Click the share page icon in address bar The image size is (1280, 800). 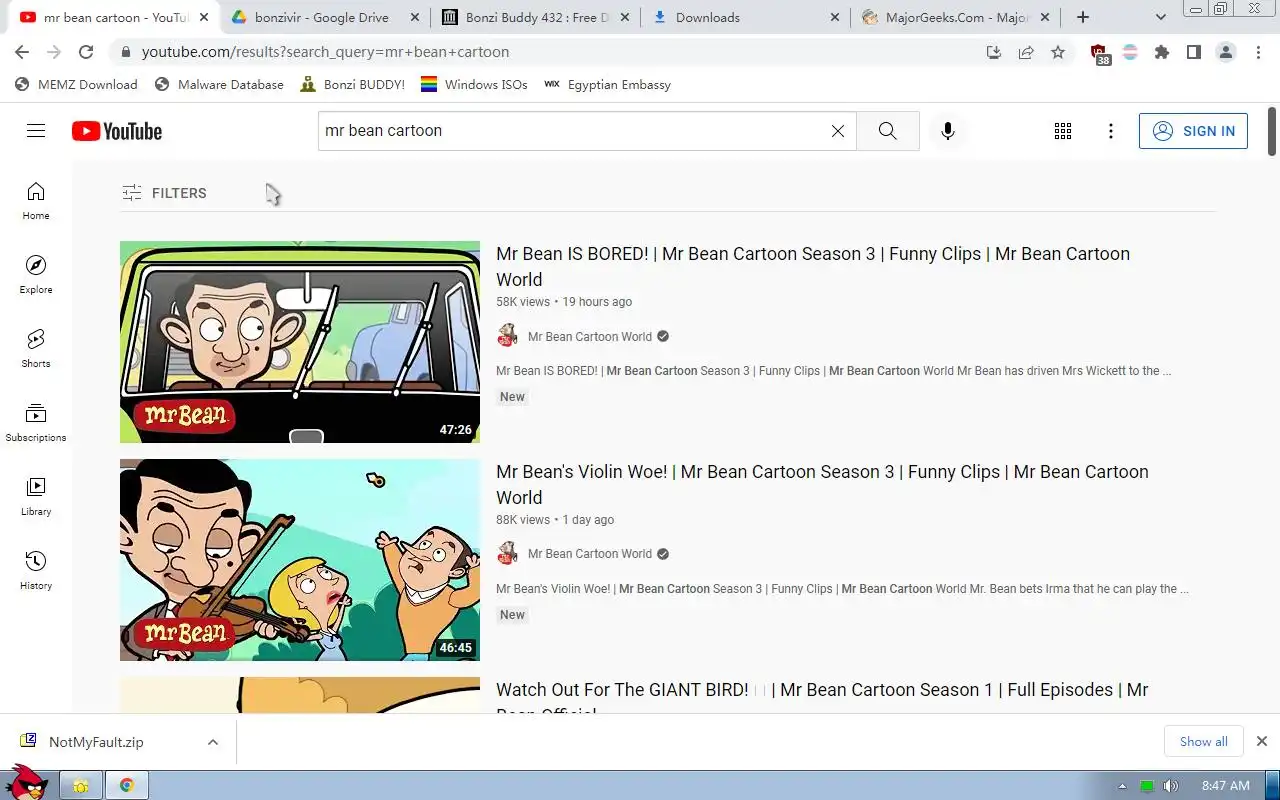(1026, 52)
